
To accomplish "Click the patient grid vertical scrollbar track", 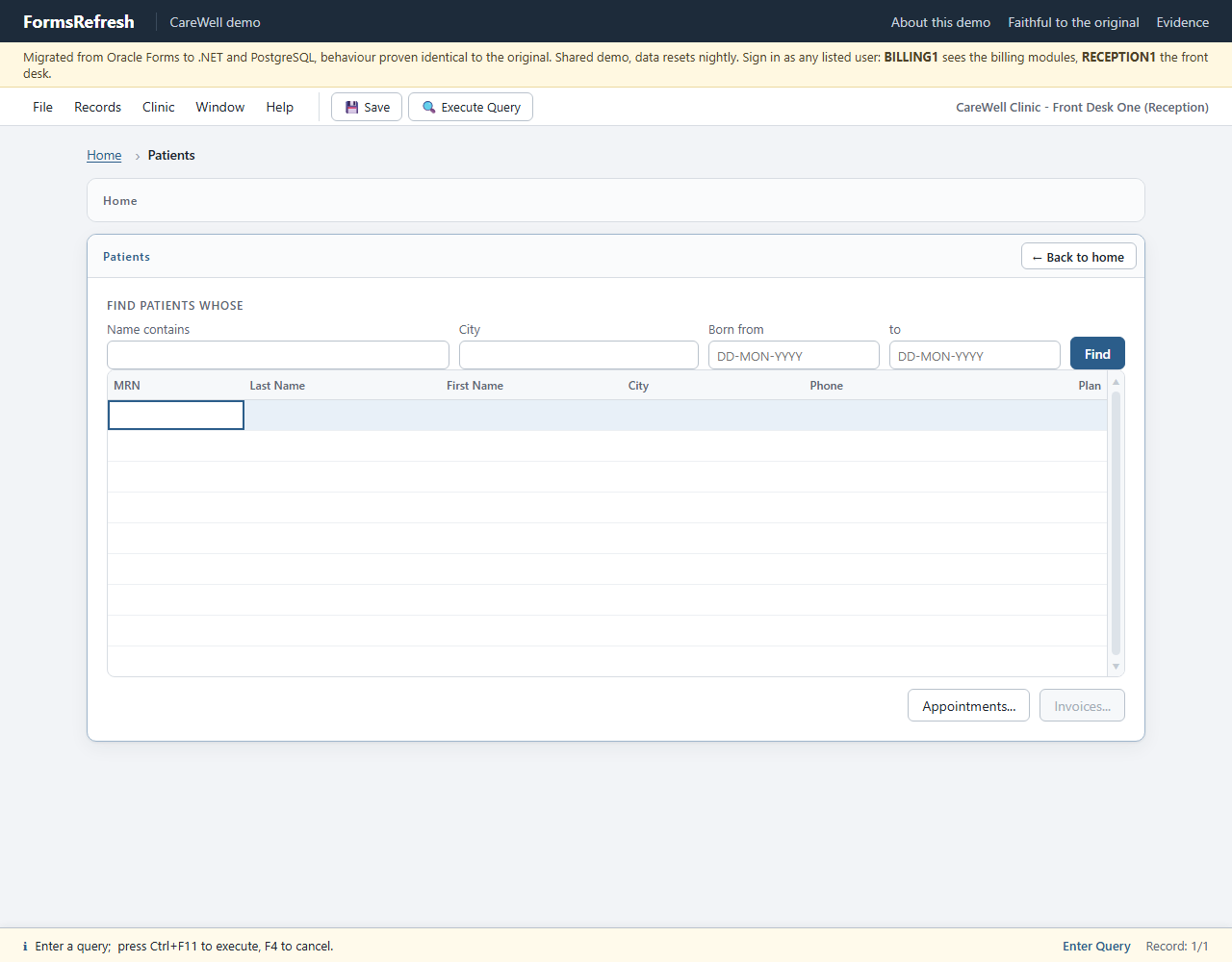I will (x=1116, y=524).
